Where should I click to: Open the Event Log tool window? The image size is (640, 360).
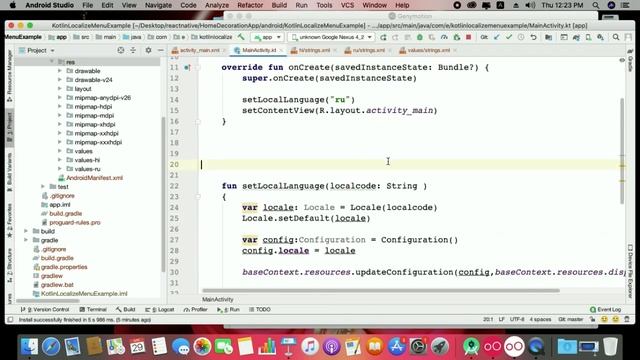point(606,309)
